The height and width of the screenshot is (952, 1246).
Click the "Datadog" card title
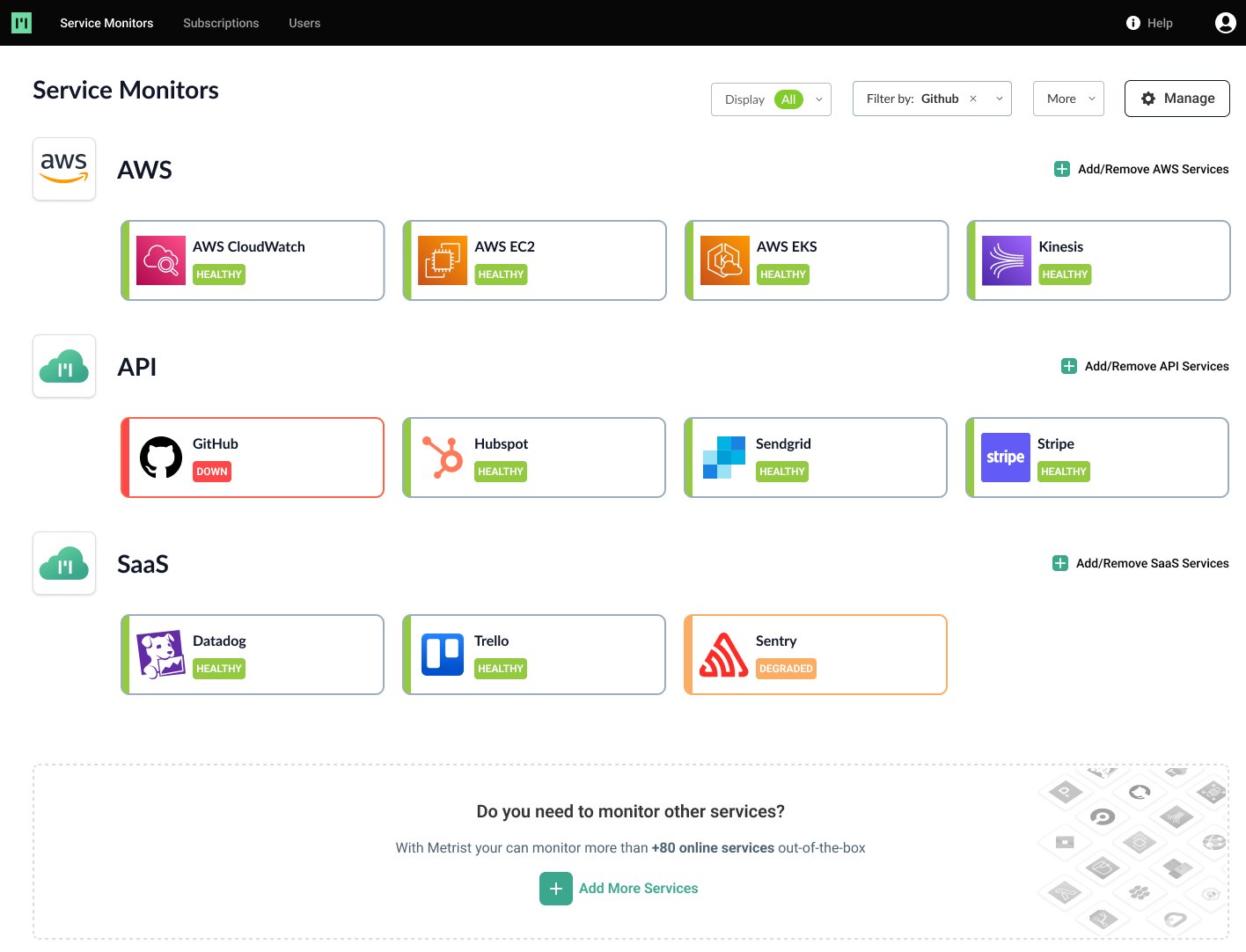(219, 641)
